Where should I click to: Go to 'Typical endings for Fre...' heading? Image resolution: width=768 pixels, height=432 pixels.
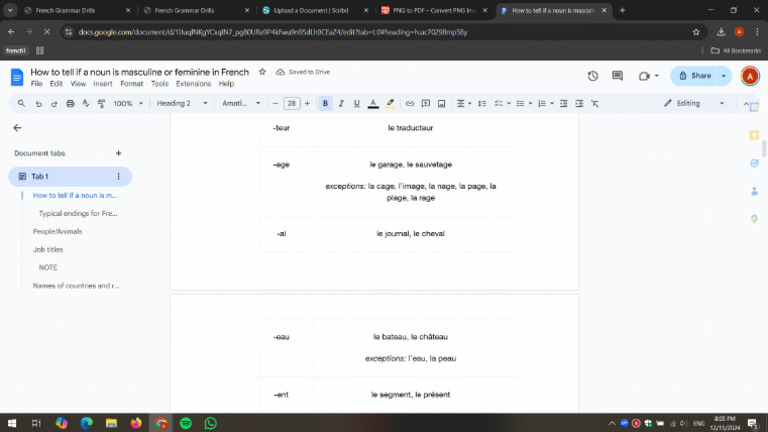point(78,214)
